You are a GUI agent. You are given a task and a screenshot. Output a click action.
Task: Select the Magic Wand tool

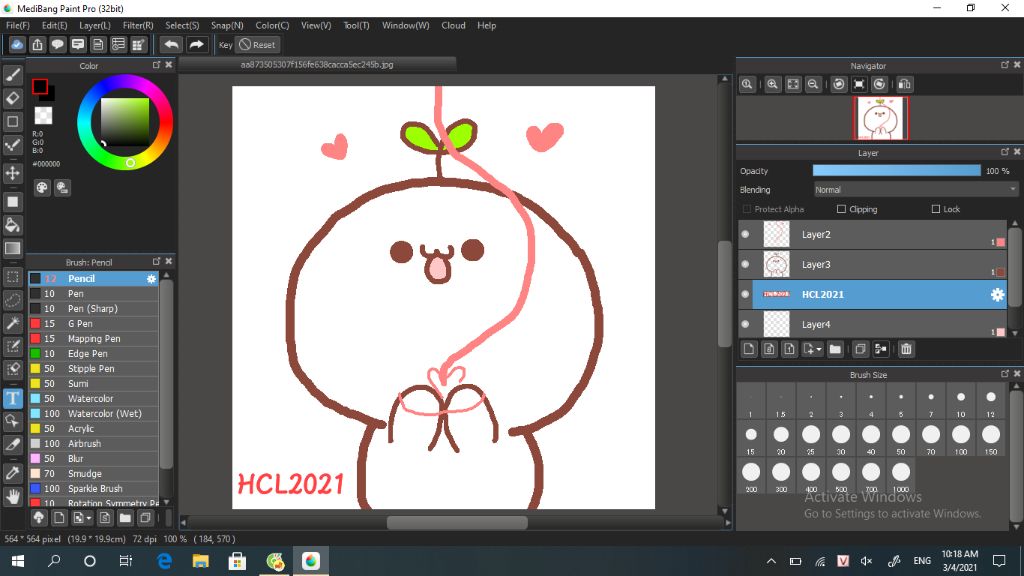(x=12, y=323)
